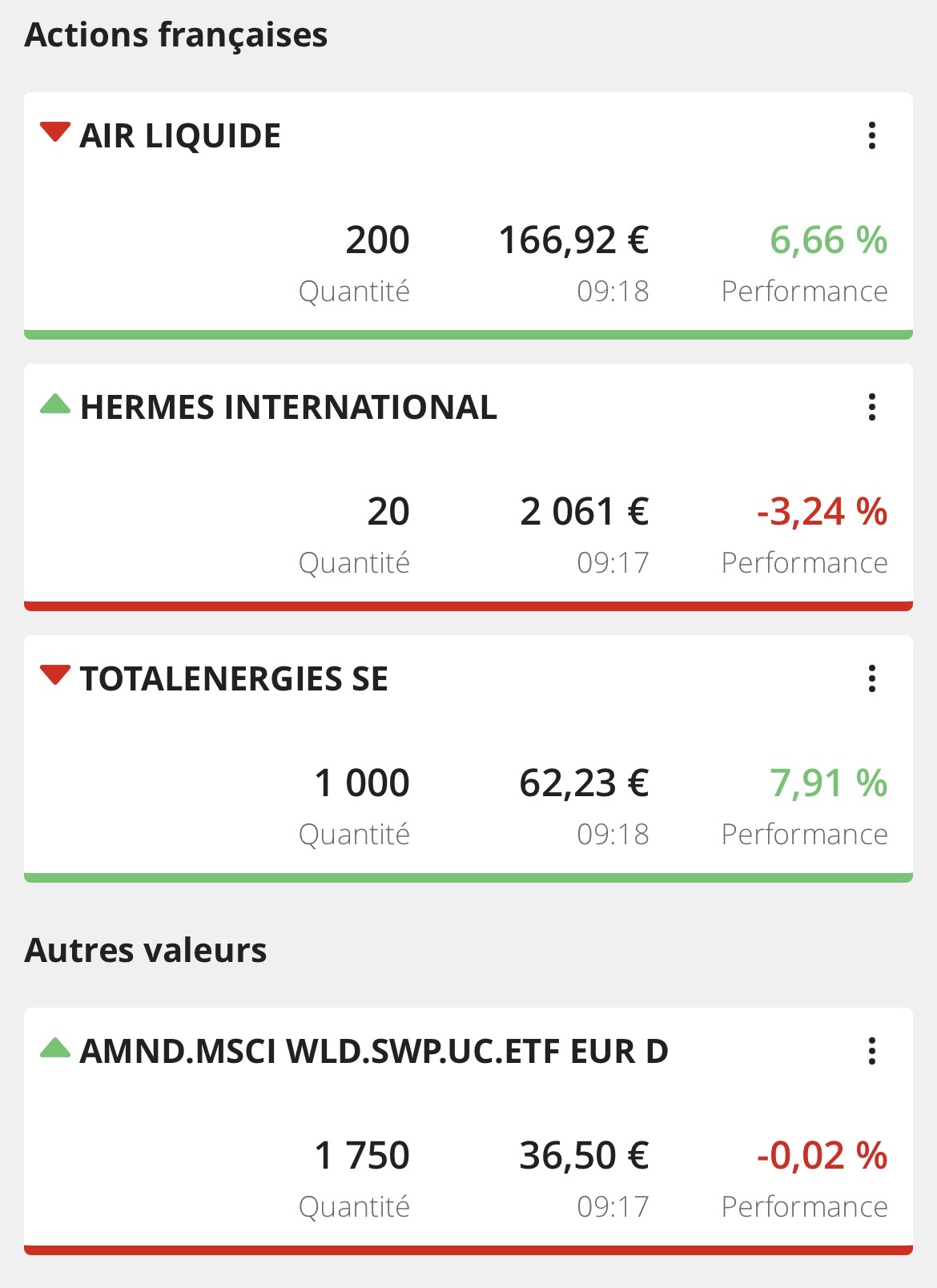This screenshot has width=937, height=1288.
Task: Open the TOTALENERGIES SE stock title
Action: (x=234, y=679)
